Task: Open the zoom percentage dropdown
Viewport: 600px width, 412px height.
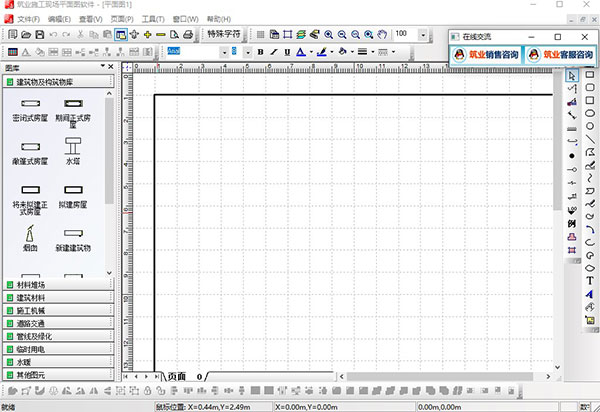Action: pos(423,35)
